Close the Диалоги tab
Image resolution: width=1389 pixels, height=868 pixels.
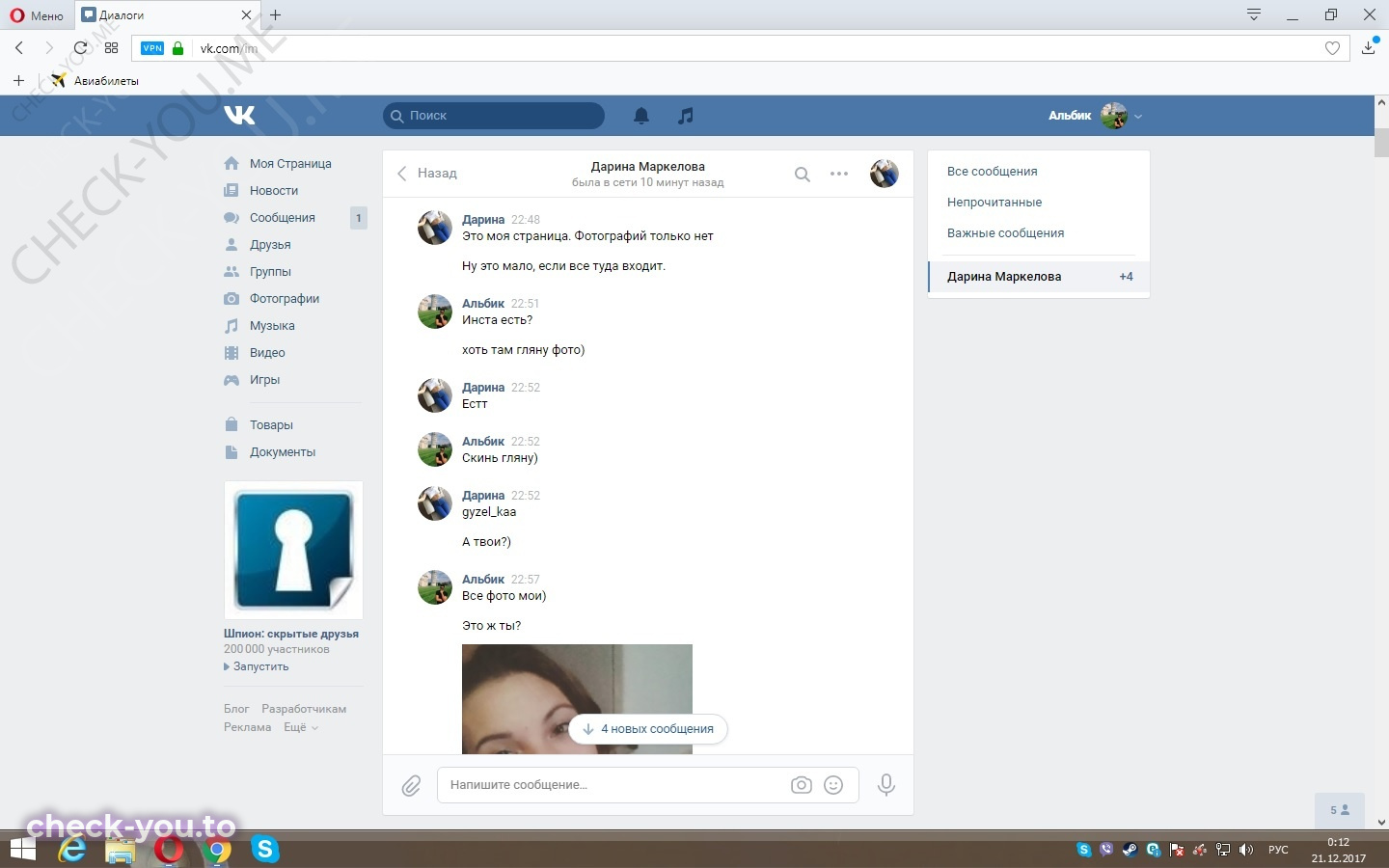pos(246,15)
